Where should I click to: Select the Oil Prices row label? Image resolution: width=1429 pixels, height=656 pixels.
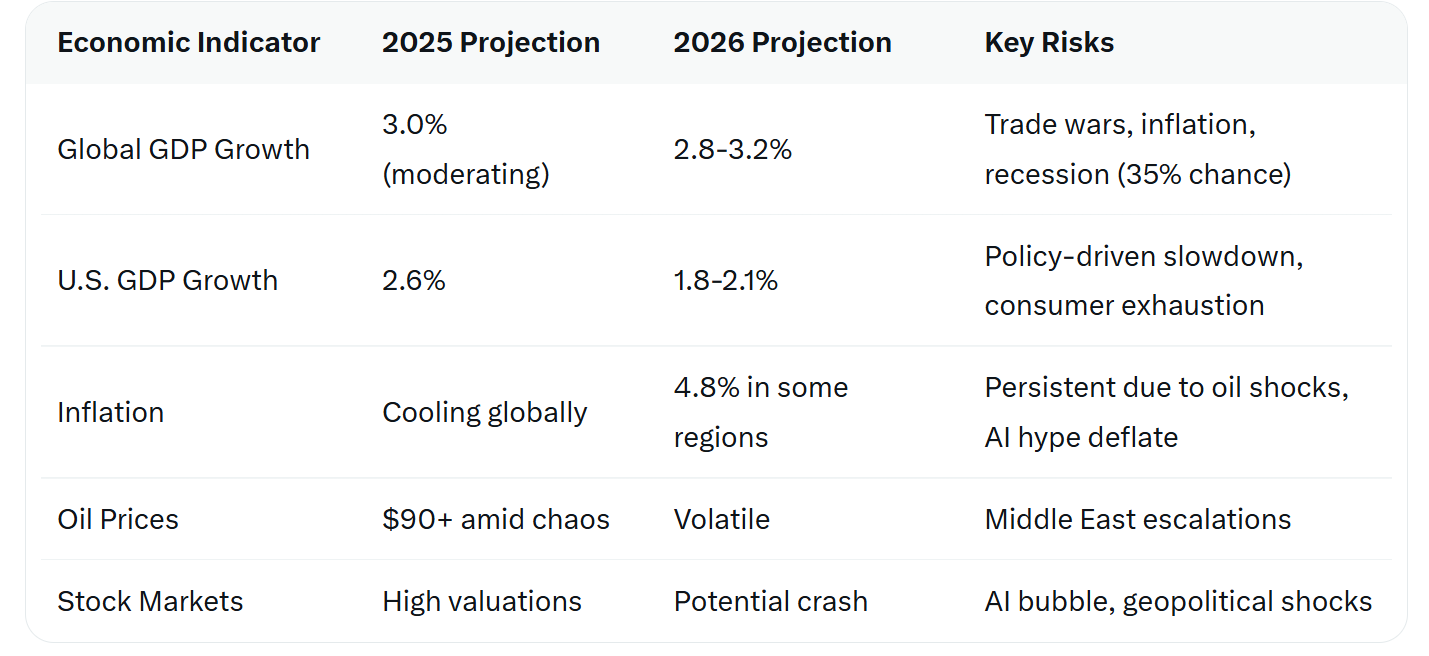(x=118, y=520)
